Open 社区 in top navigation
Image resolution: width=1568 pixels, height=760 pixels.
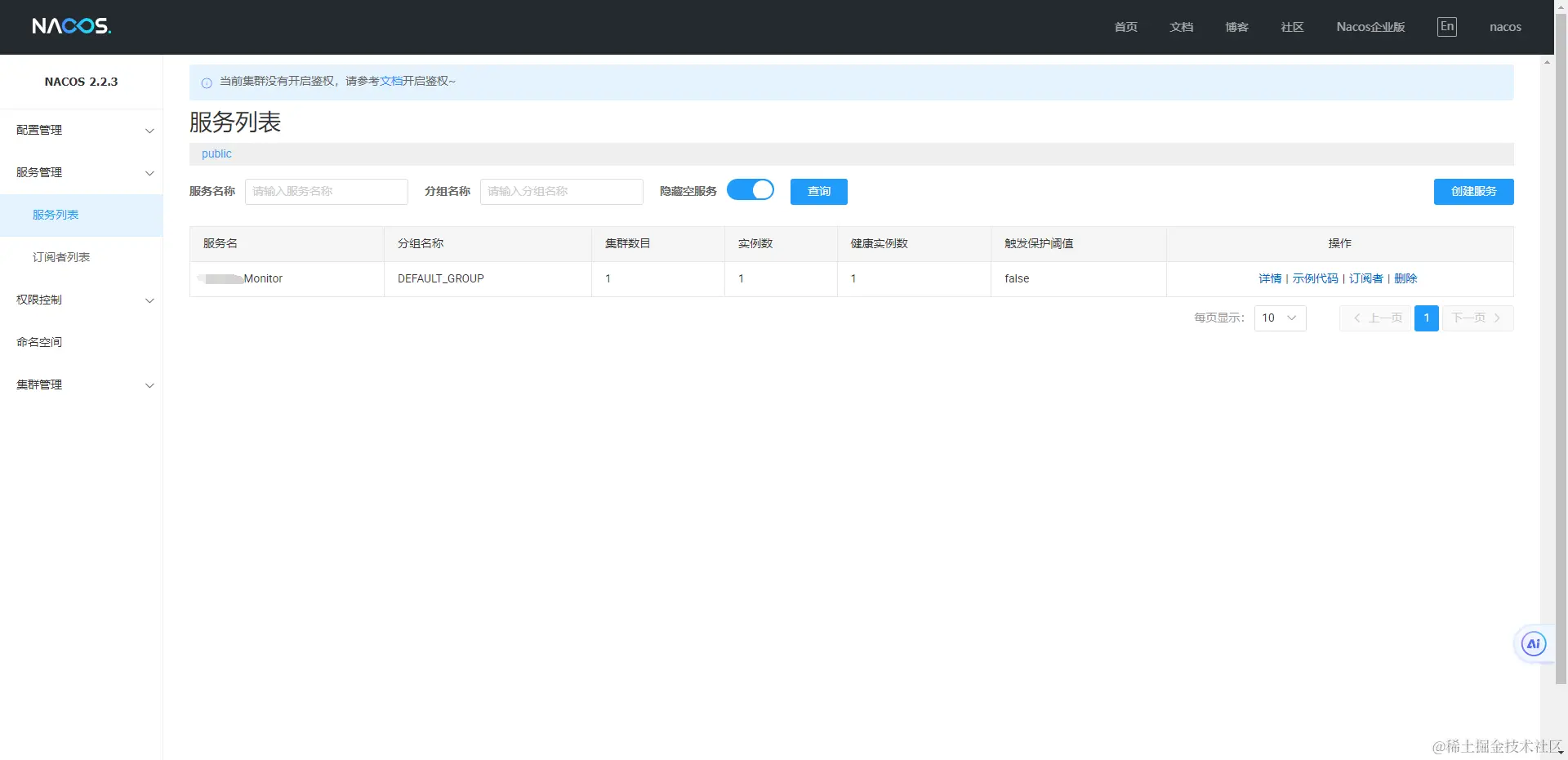point(1292,27)
